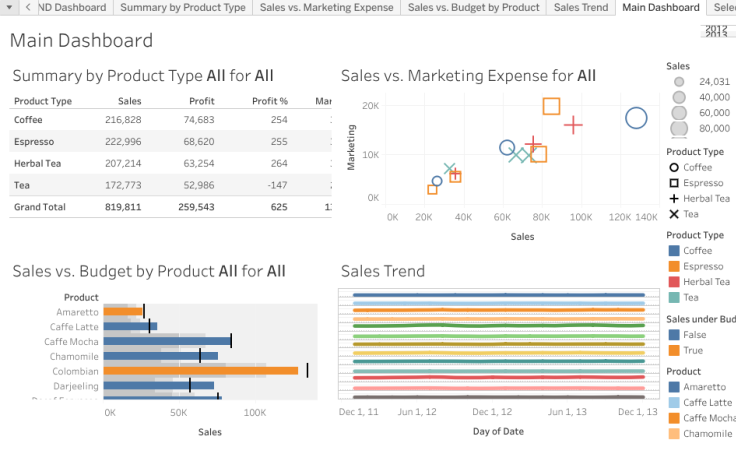This screenshot has width=736, height=454.
Task: Go to Sales vs. Marketing Expense tab
Action: [x=326, y=7]
